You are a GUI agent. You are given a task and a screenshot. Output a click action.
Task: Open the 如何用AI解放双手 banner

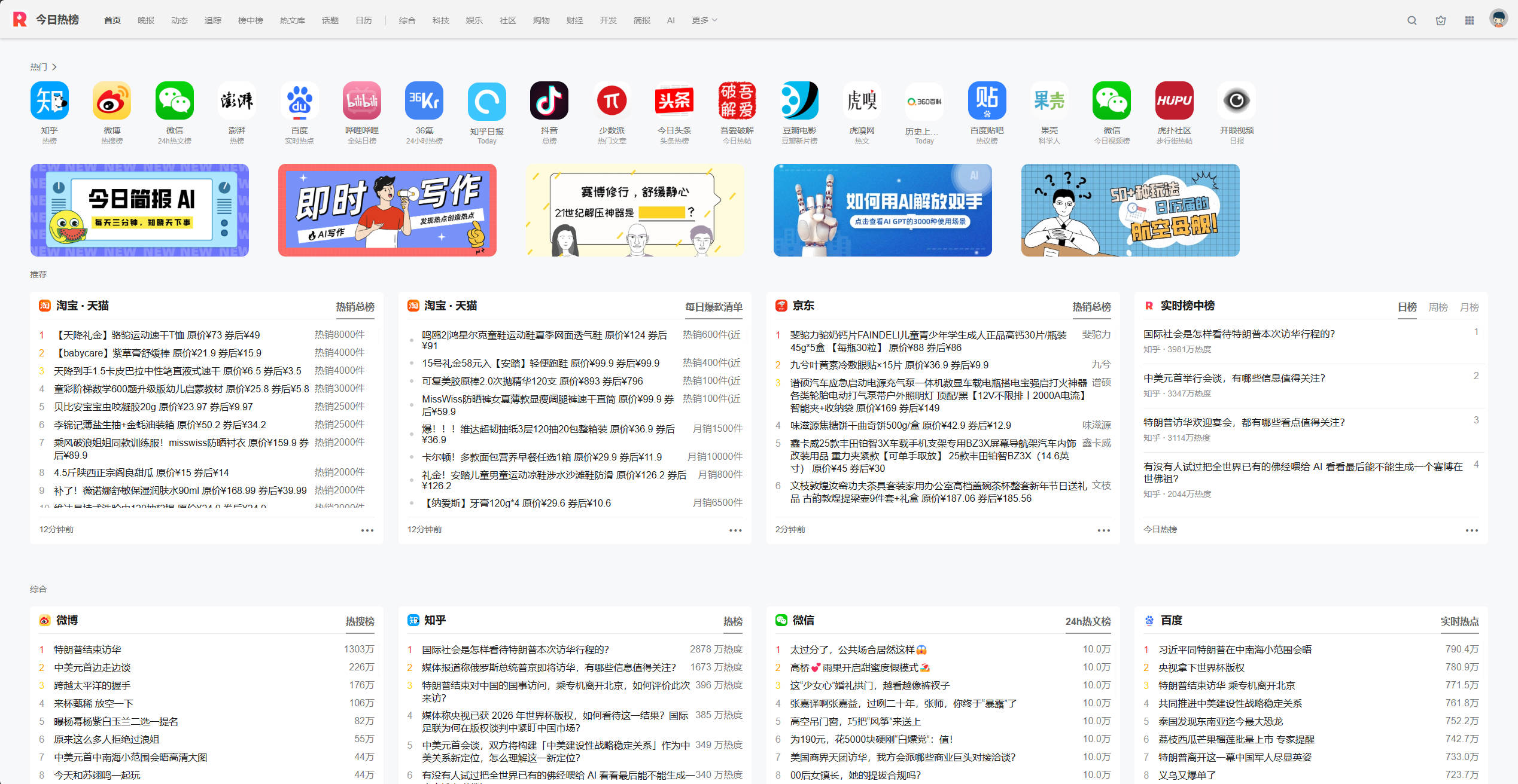coord(883,210)
